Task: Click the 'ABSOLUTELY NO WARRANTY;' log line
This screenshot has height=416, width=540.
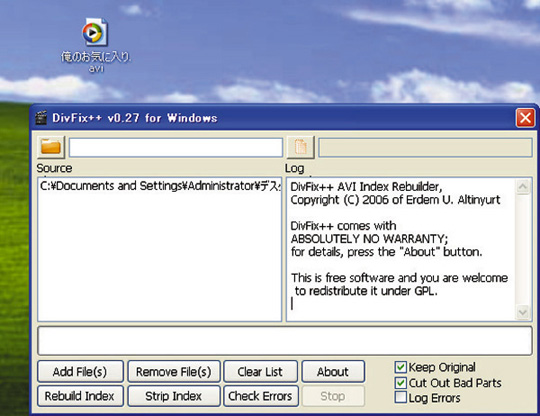Action: click(x=369, y=239)
